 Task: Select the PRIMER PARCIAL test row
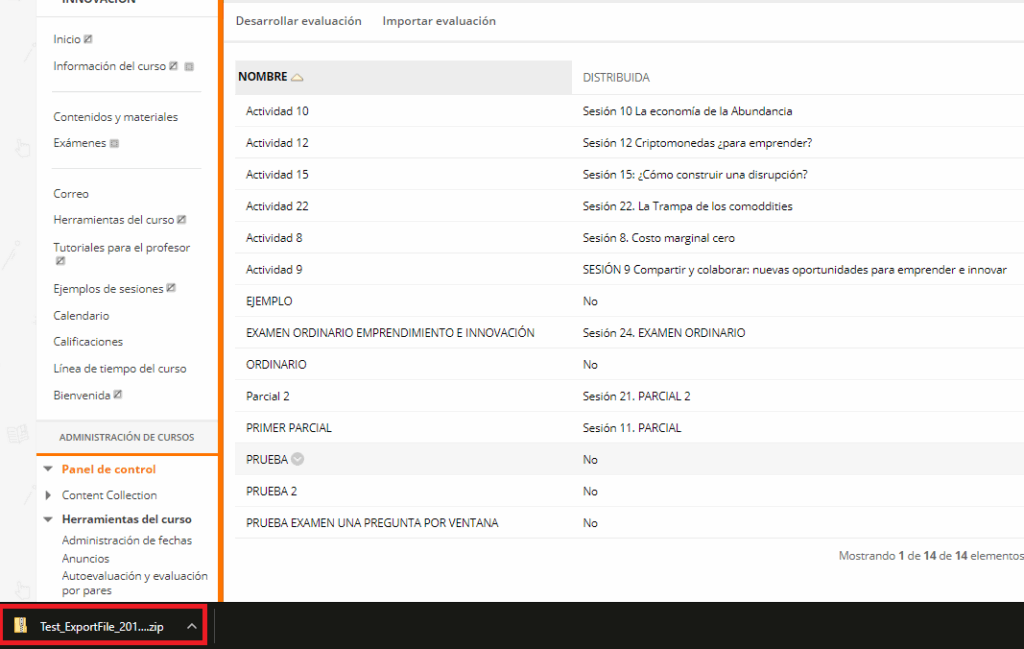point(289,428)
